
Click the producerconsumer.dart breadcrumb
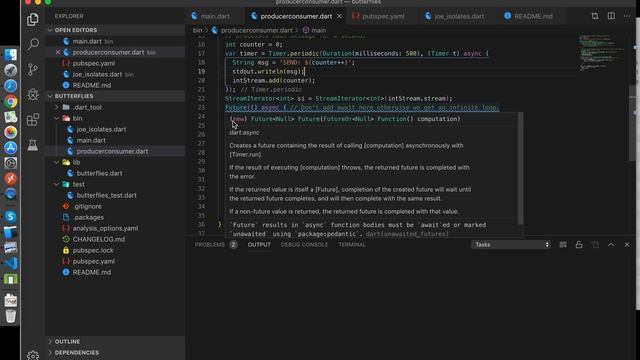[256, 30]
